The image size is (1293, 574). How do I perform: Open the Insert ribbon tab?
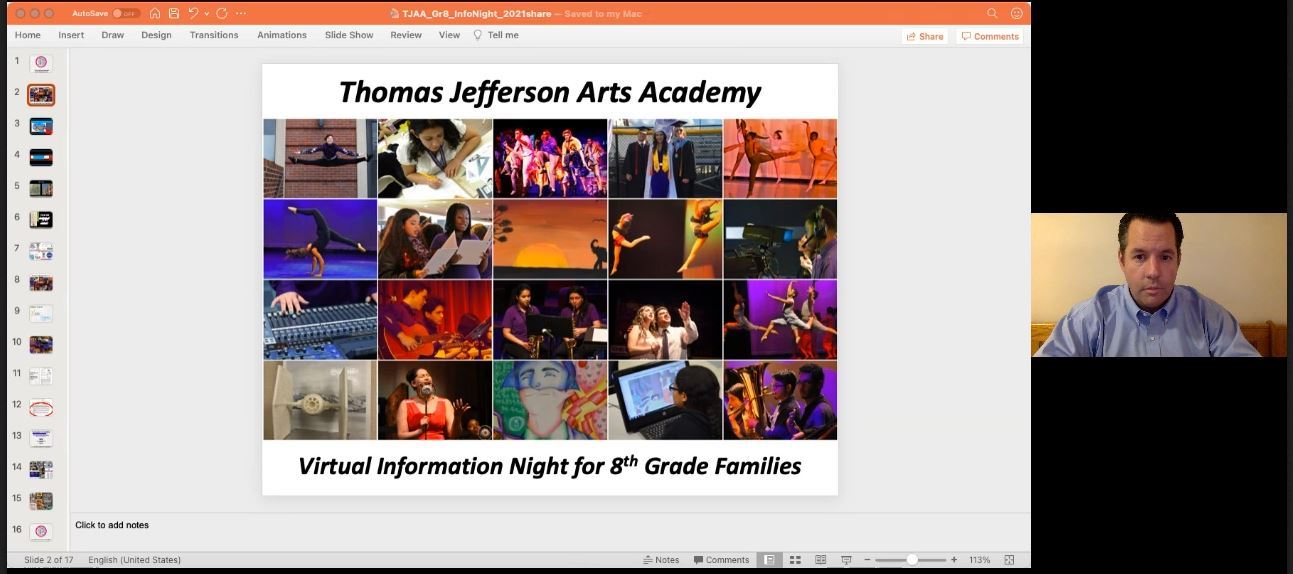tap(71, 35)
